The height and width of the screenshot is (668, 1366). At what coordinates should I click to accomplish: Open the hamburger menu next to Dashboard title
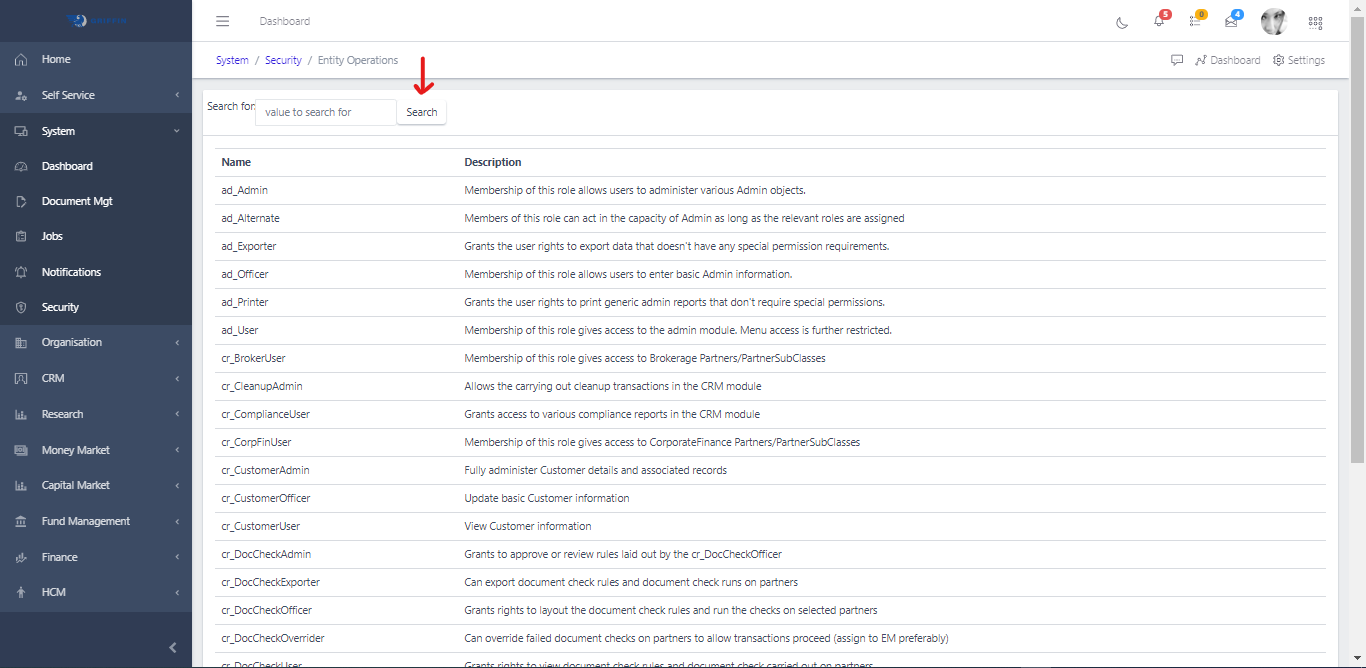222,20
